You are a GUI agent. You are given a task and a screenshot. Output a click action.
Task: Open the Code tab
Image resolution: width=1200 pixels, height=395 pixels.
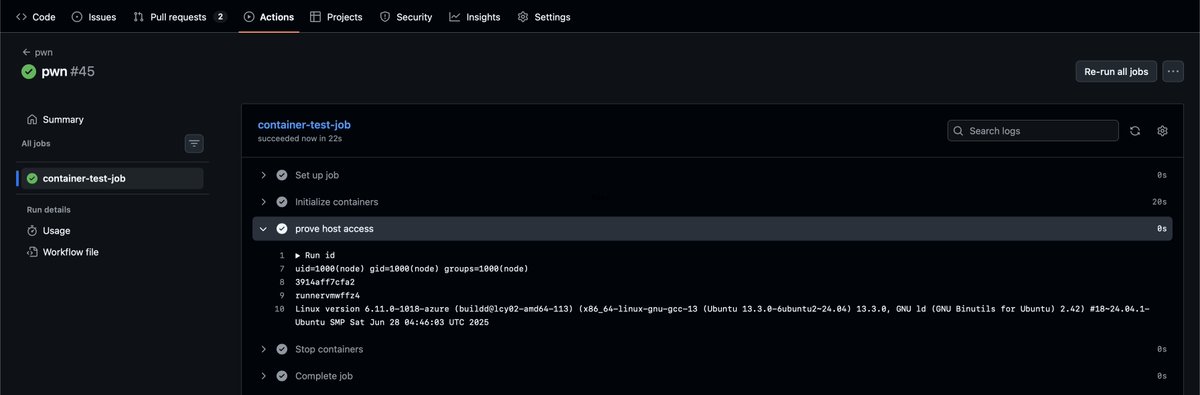coord(35,17)
